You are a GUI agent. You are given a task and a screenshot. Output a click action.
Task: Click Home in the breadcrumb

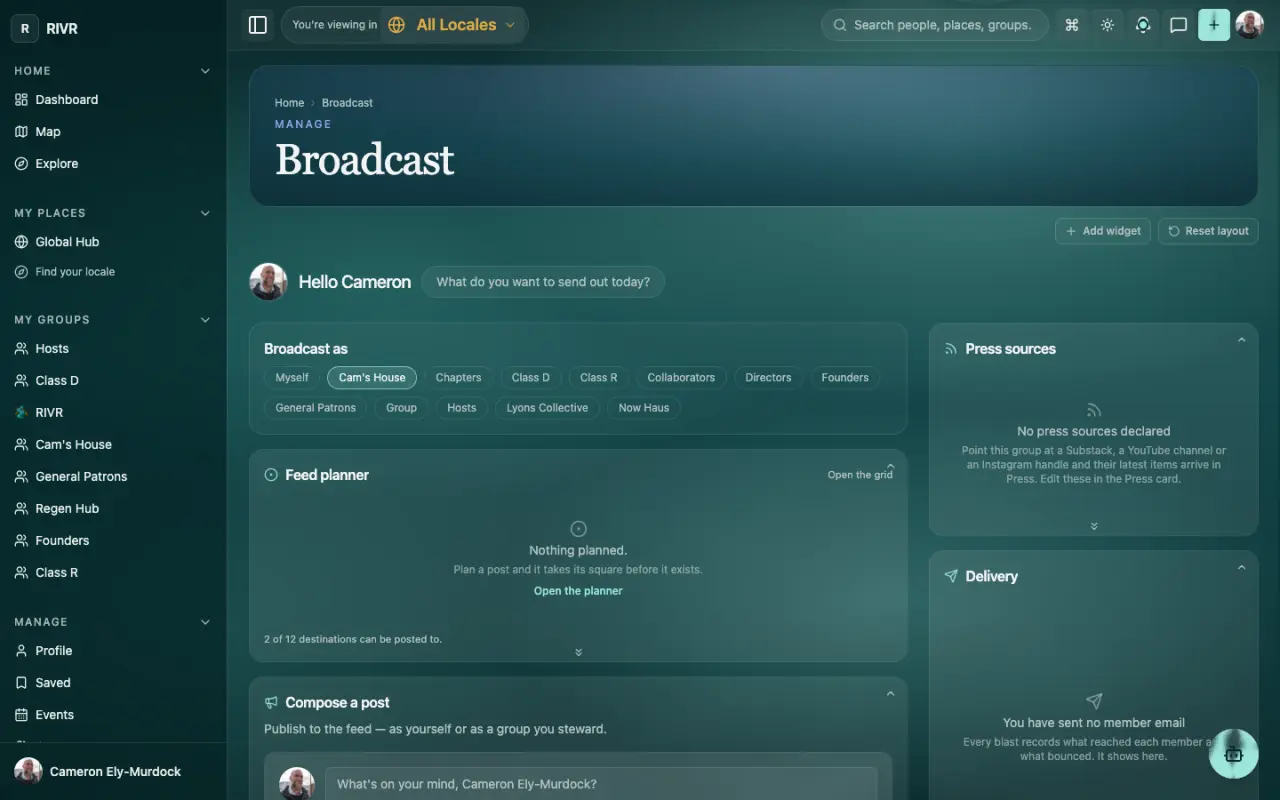point(289,103)
